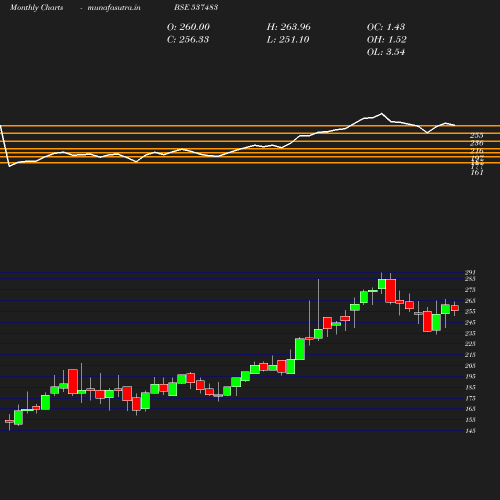Viewport: 500px width, 500px height.
Task: Select "291" on the candlestick price axis
Action: click(x=470, y=272)
